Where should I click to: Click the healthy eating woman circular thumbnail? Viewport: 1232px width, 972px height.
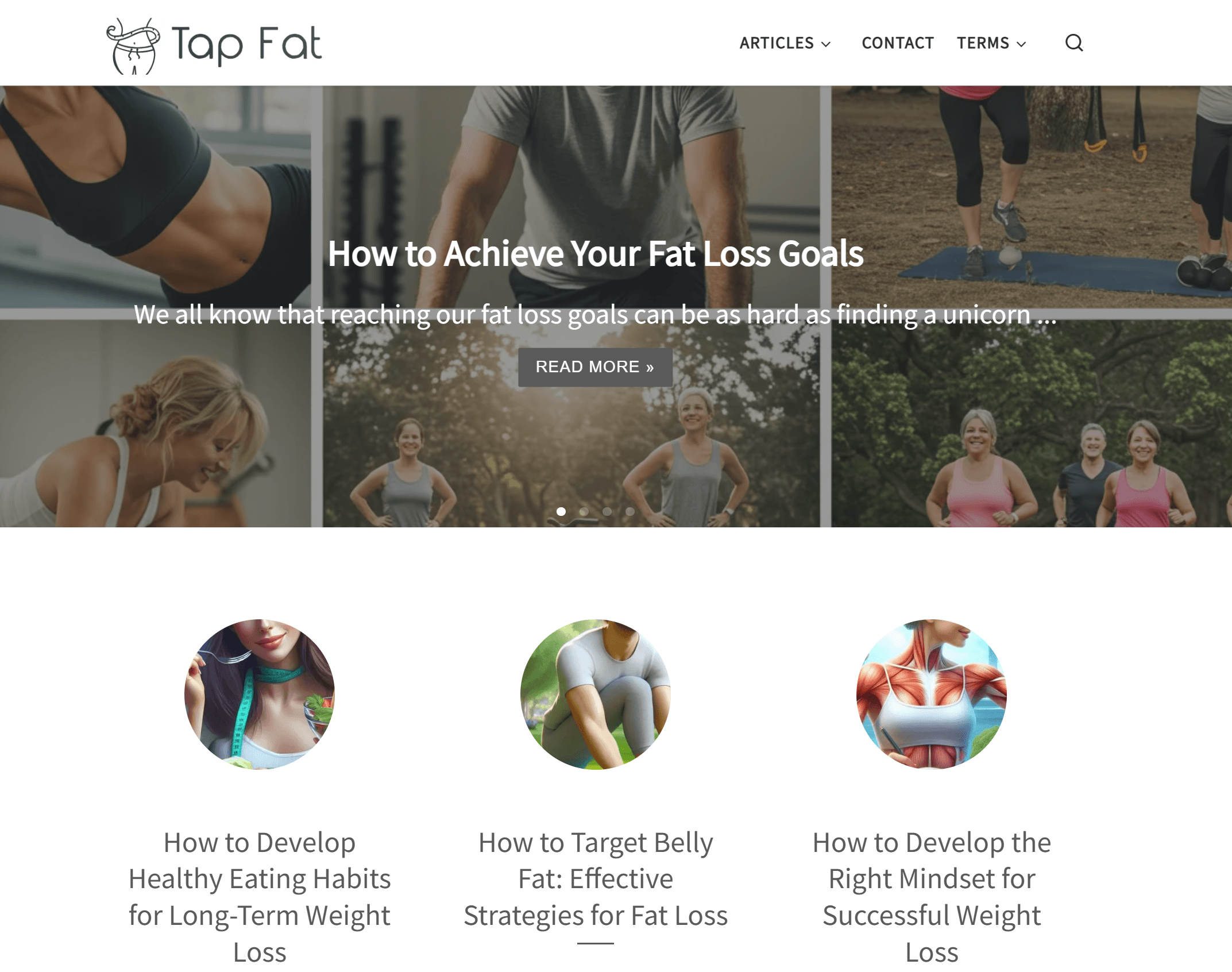[x=260, y=694]
